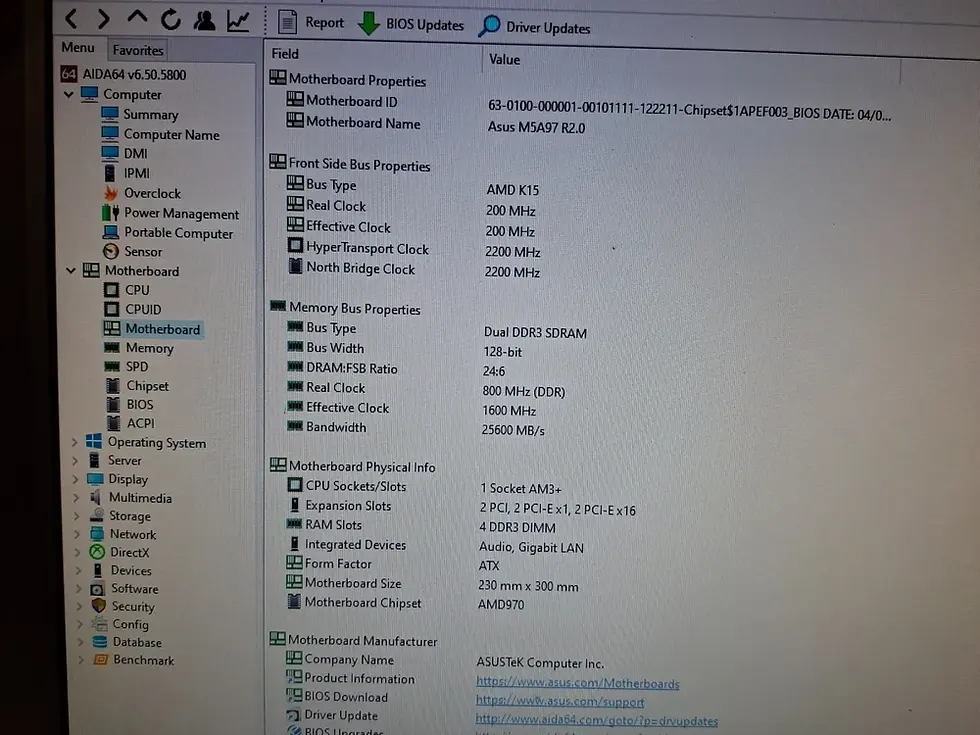The image size is (980, 735).
Task: Switch to the Favorites tab
Action: click(138, 50)
